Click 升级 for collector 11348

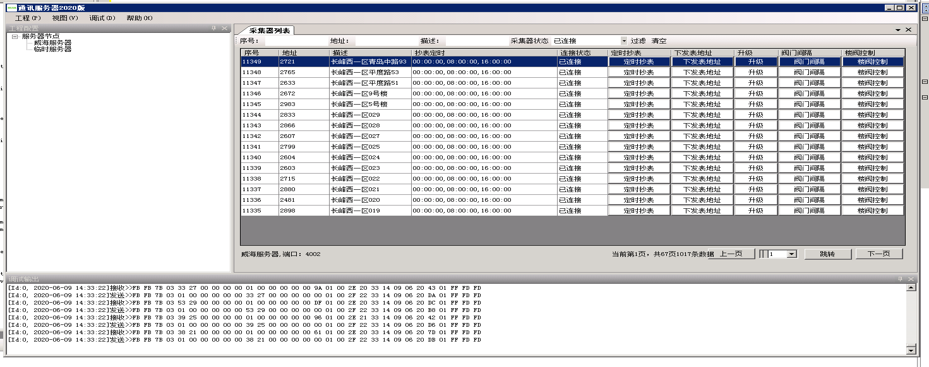point(755,72)
